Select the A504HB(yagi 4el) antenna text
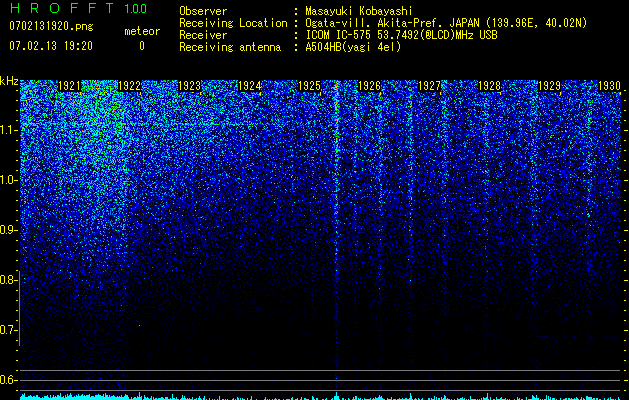Screen dimensions: 629x400 (353, 47)
